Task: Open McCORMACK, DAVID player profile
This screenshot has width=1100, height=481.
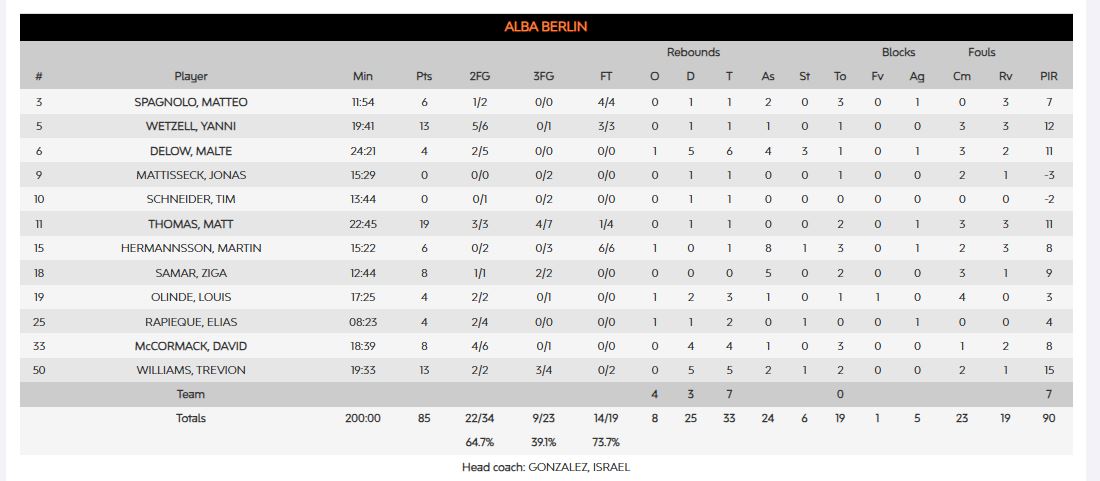Action: pyautogui.click(x=191, y=346)
